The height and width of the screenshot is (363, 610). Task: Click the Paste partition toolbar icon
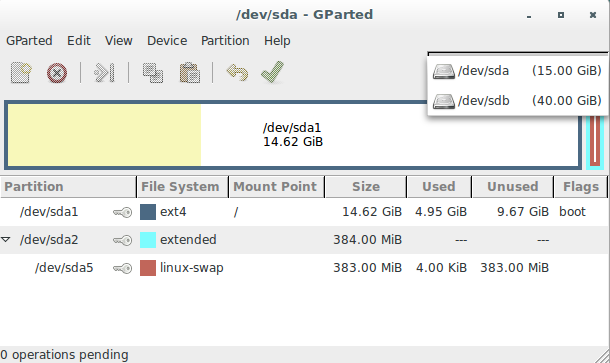coord(189,73)
